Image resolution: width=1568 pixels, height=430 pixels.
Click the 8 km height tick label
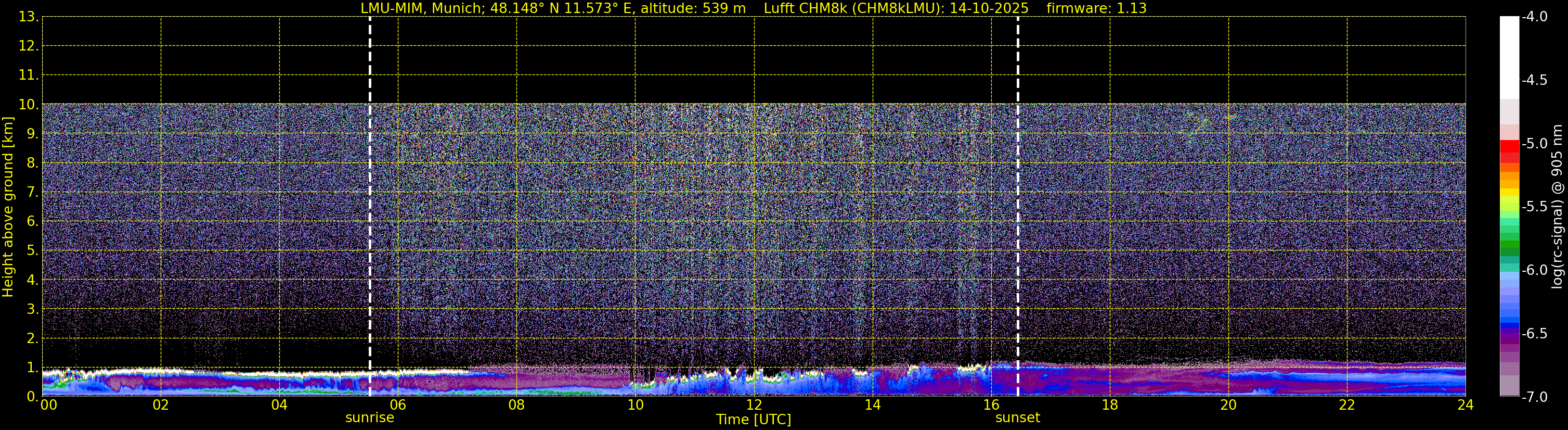point(32,162)
